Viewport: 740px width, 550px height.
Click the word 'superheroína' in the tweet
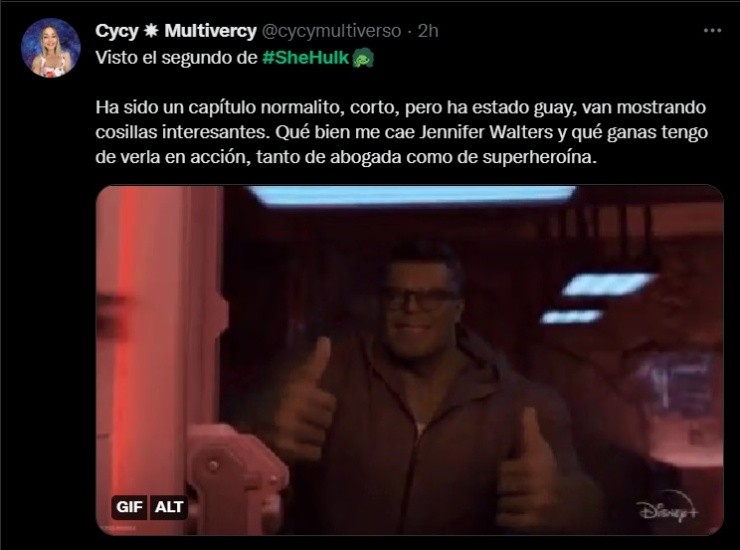coord(539,157)
